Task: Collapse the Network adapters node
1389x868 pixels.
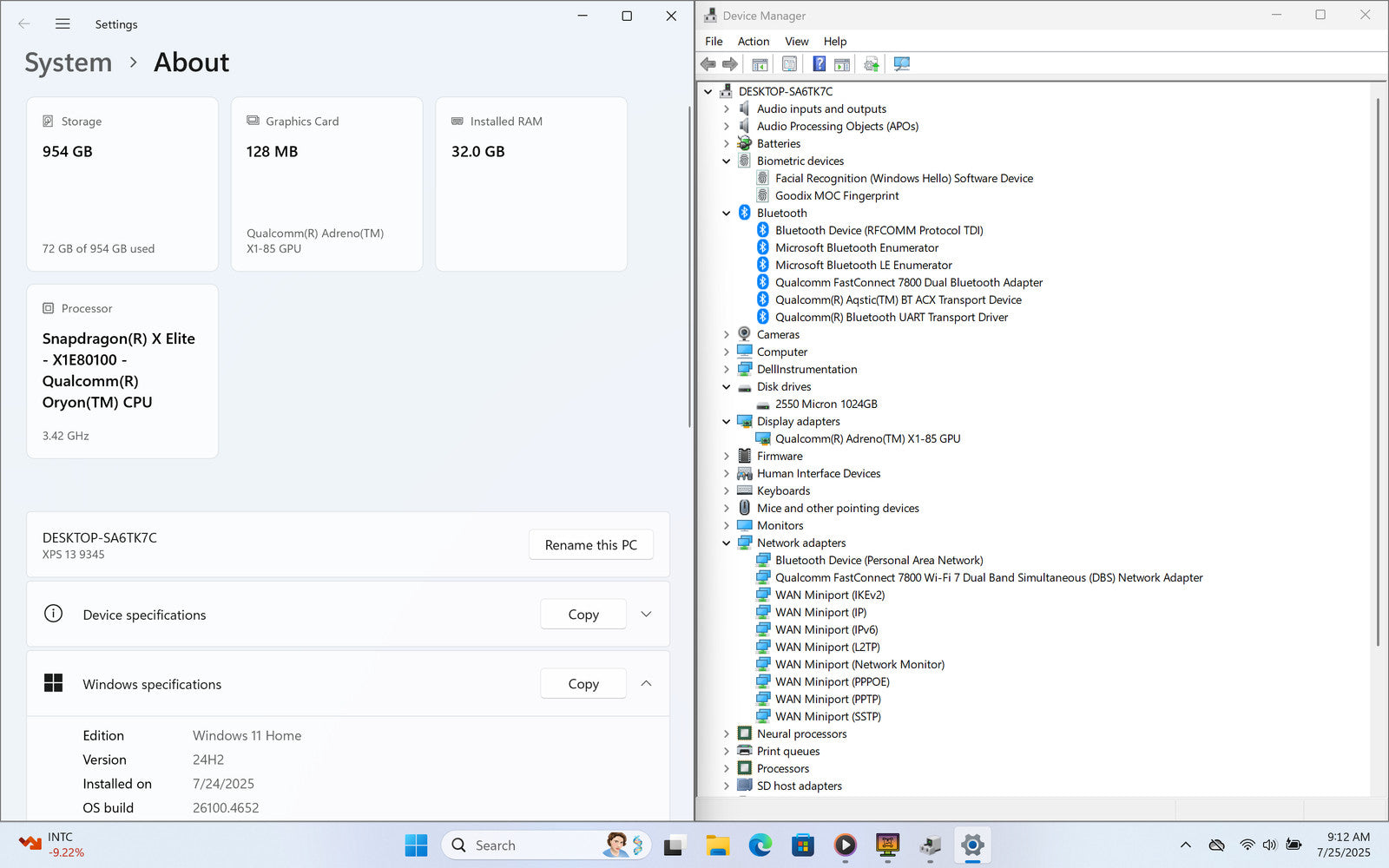Action: click(x=727, y=543)
